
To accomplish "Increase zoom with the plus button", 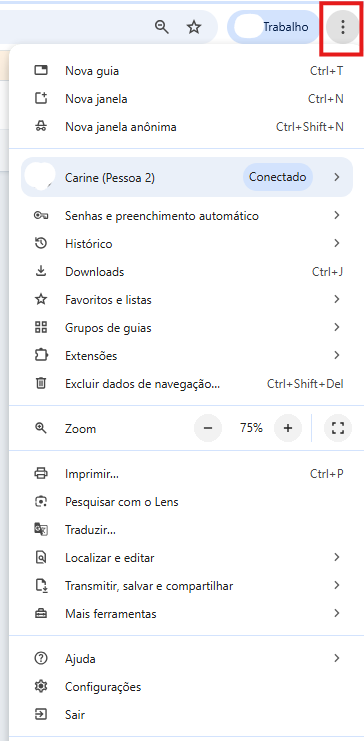I will pos(288,429).
